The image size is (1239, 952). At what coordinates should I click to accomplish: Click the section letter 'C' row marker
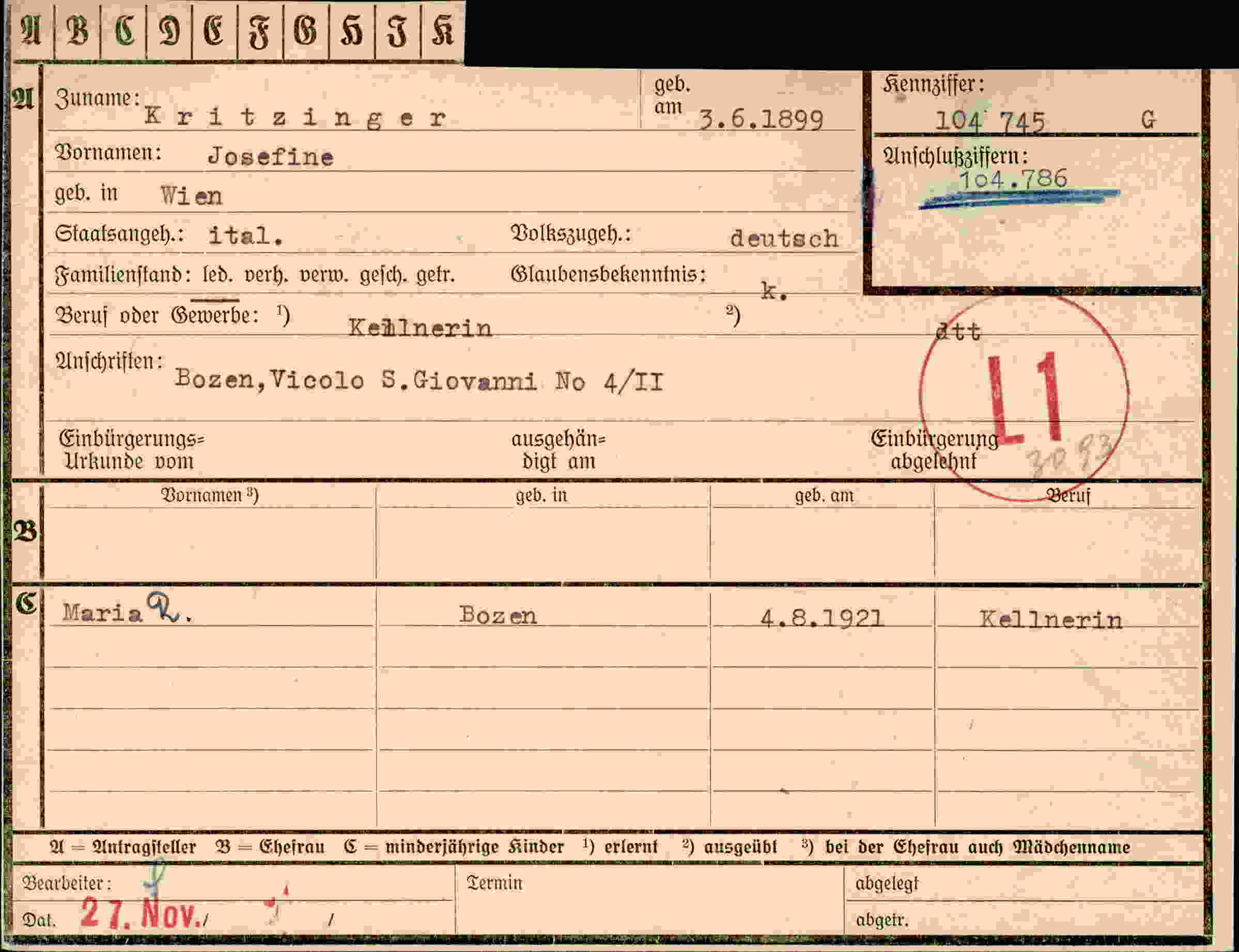[x=26, y=603]
